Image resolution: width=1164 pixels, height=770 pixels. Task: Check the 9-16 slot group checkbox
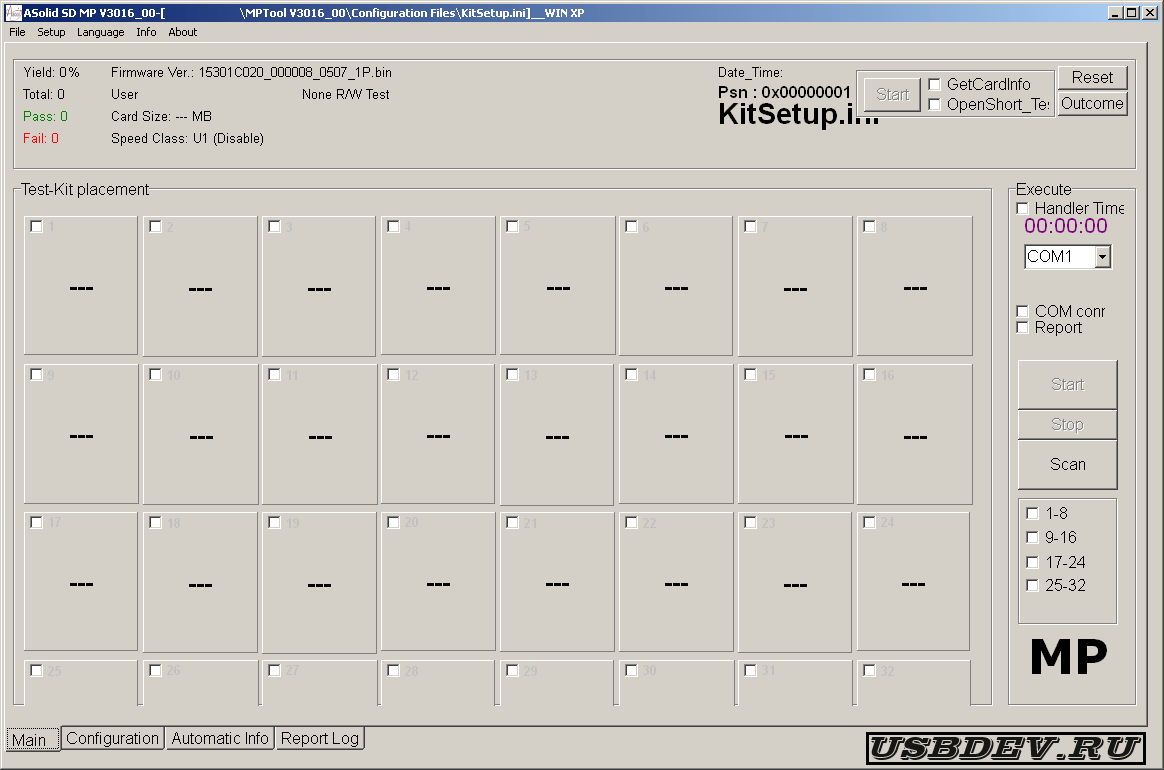[x=1032, y=537]
